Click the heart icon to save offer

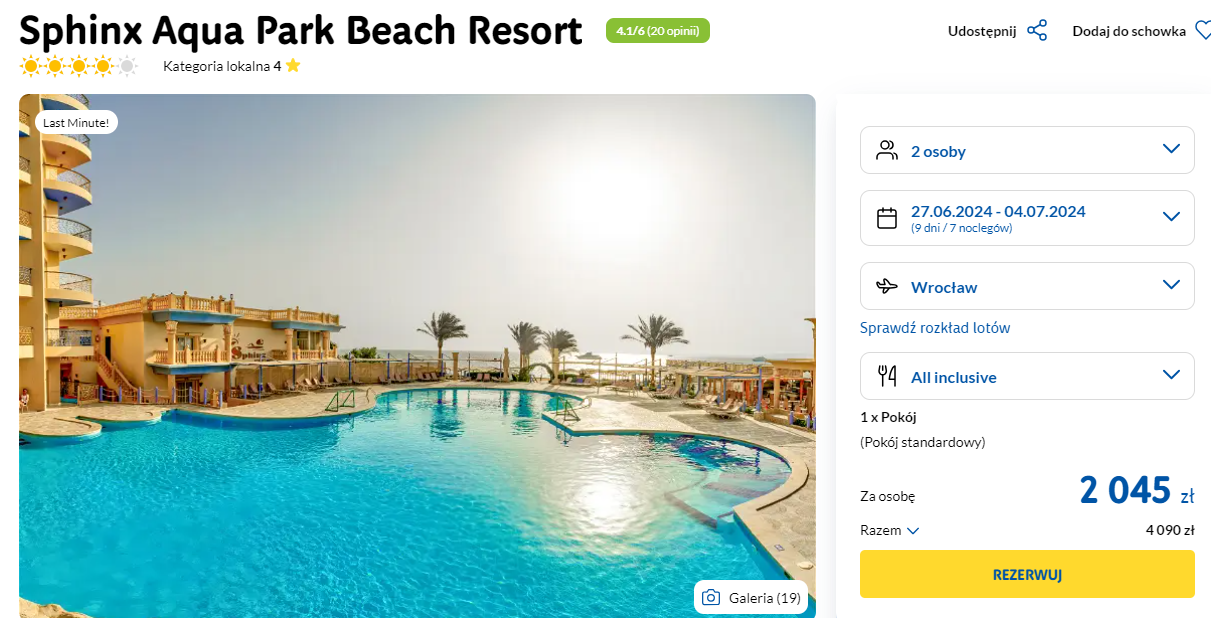click(x=1202, y=31)
